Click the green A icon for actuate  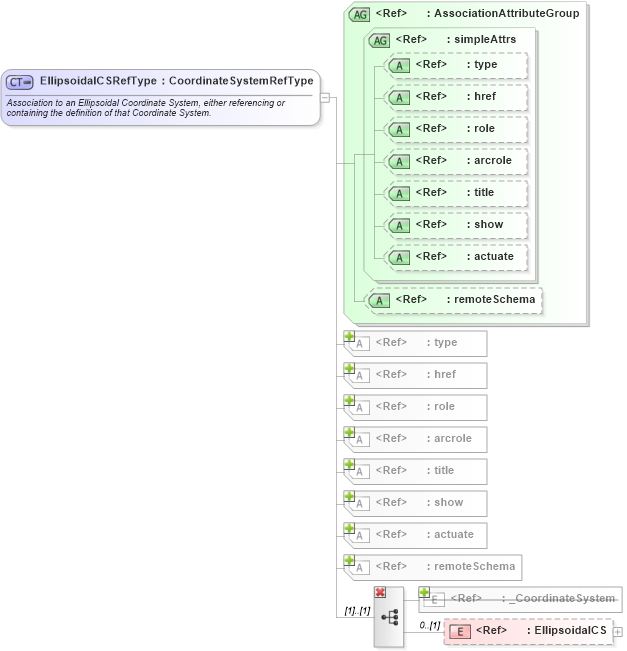click(399, 257)
